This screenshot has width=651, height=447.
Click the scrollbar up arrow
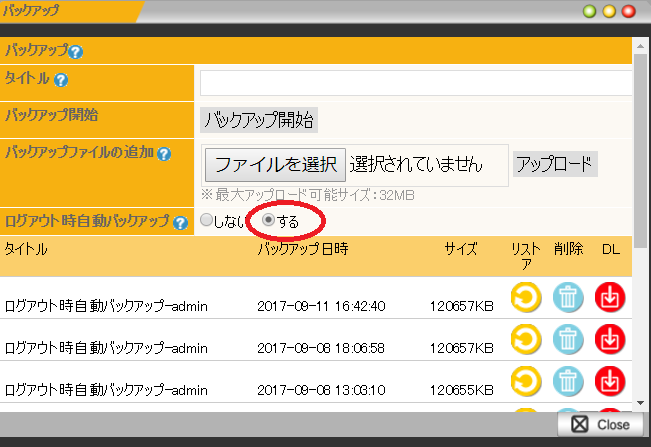(641, 46)
